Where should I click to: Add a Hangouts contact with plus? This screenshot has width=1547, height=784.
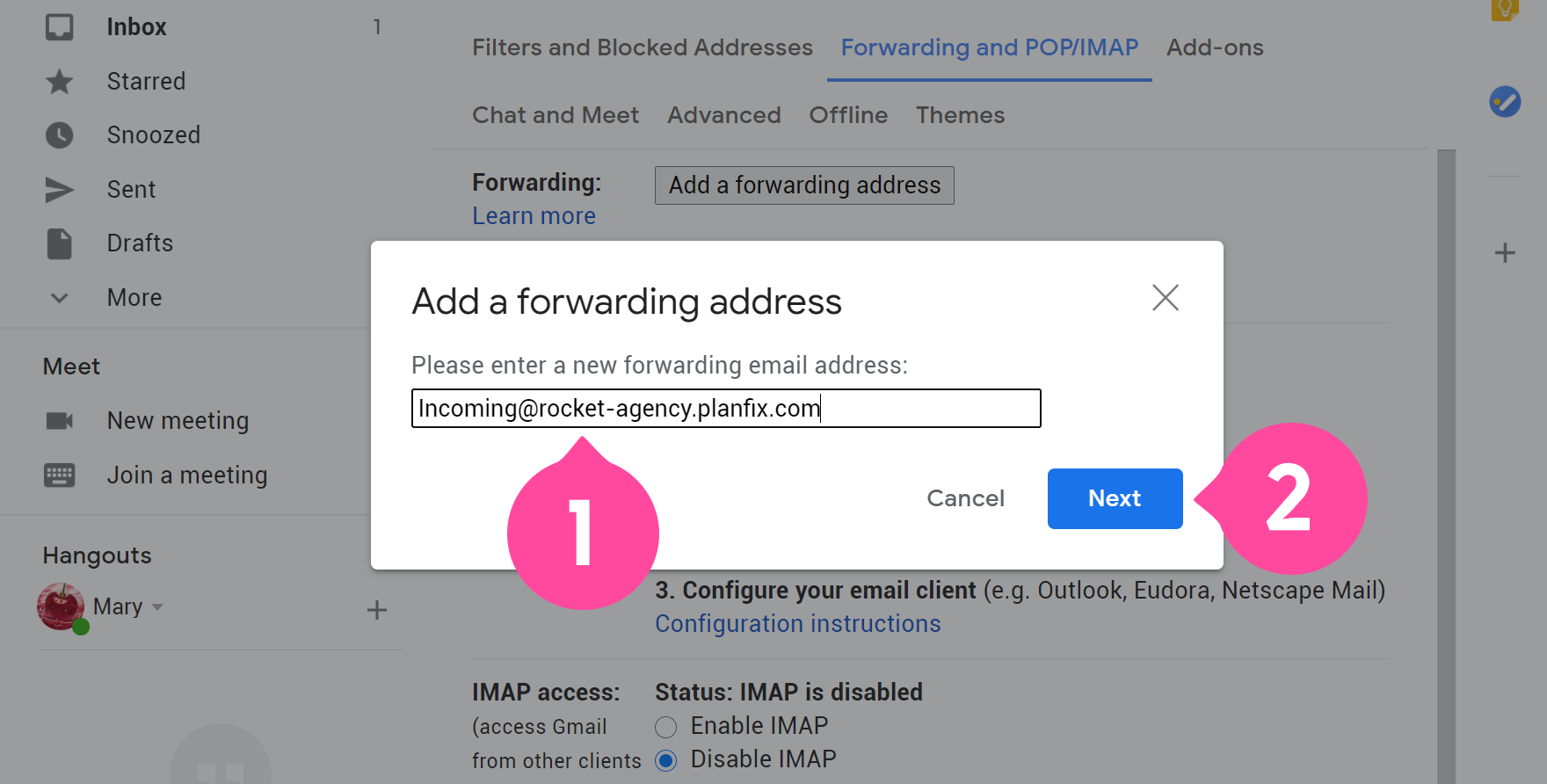[377, 610]
